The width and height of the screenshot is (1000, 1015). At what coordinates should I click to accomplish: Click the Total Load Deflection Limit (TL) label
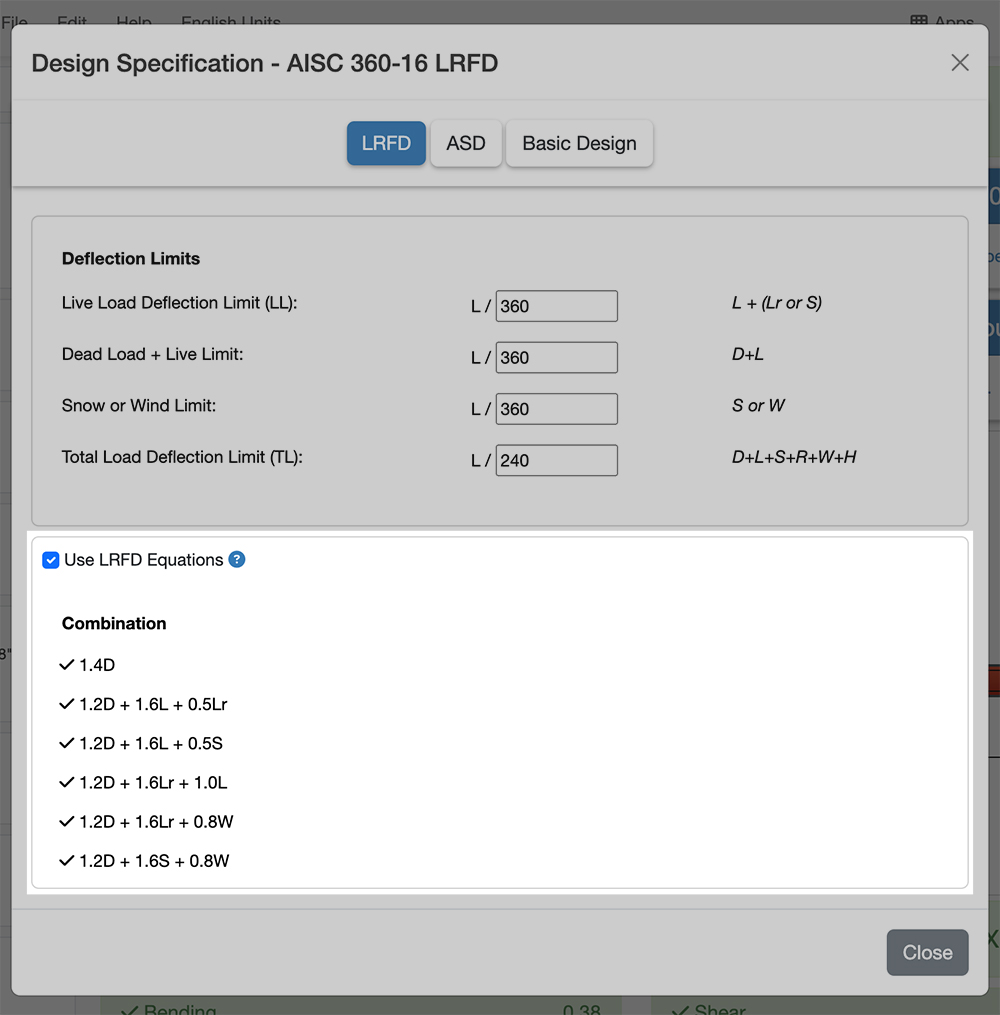click(x=182, y=457)
